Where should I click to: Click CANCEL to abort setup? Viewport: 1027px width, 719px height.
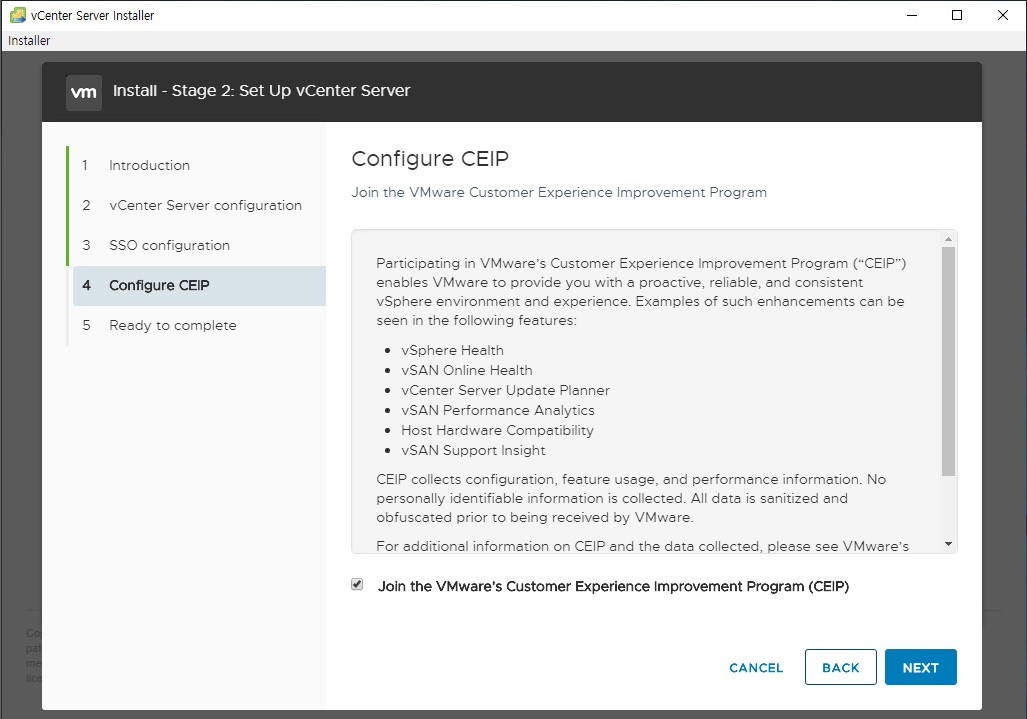click(x=756, y=667)
